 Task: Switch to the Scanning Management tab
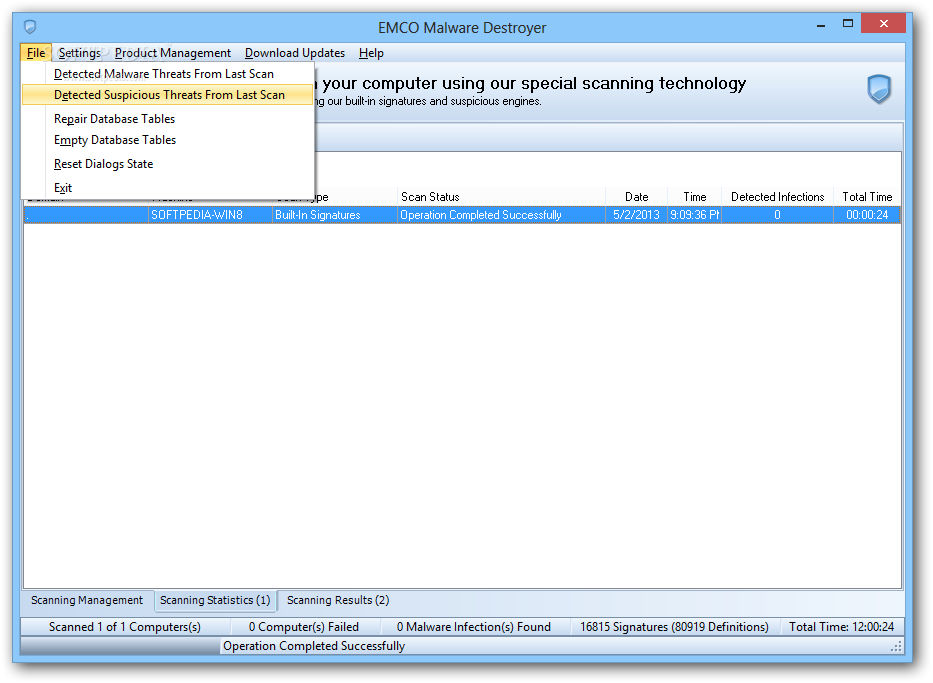(x=87, y=600)
